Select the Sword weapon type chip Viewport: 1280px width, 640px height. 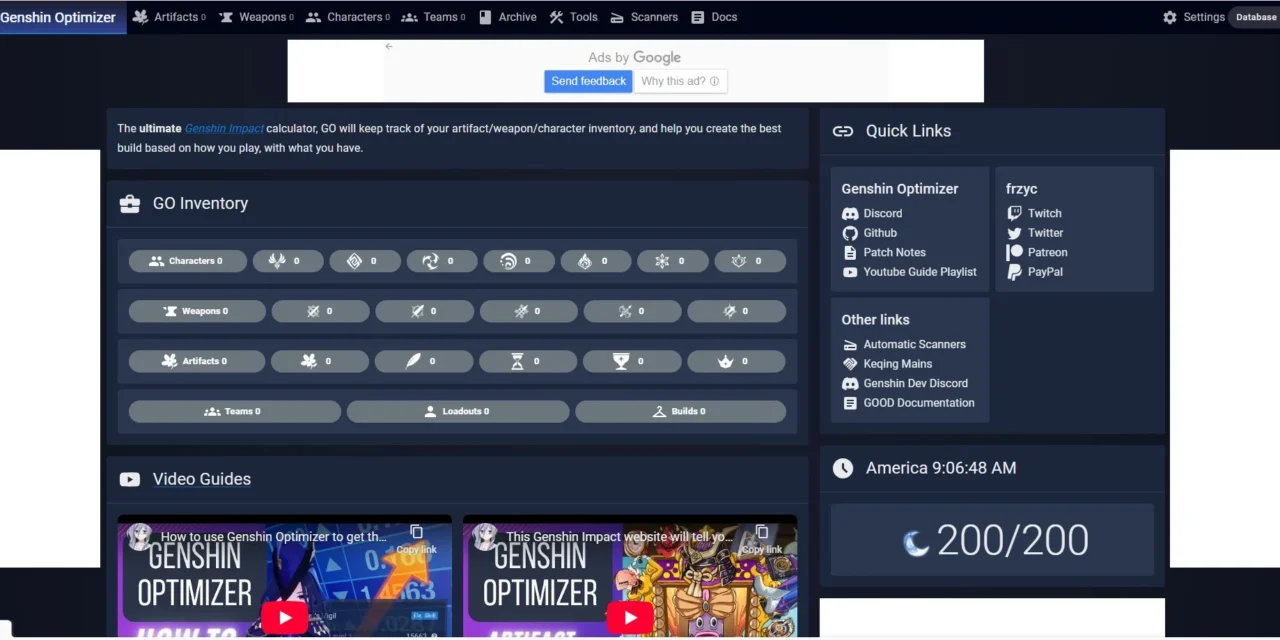320,311
